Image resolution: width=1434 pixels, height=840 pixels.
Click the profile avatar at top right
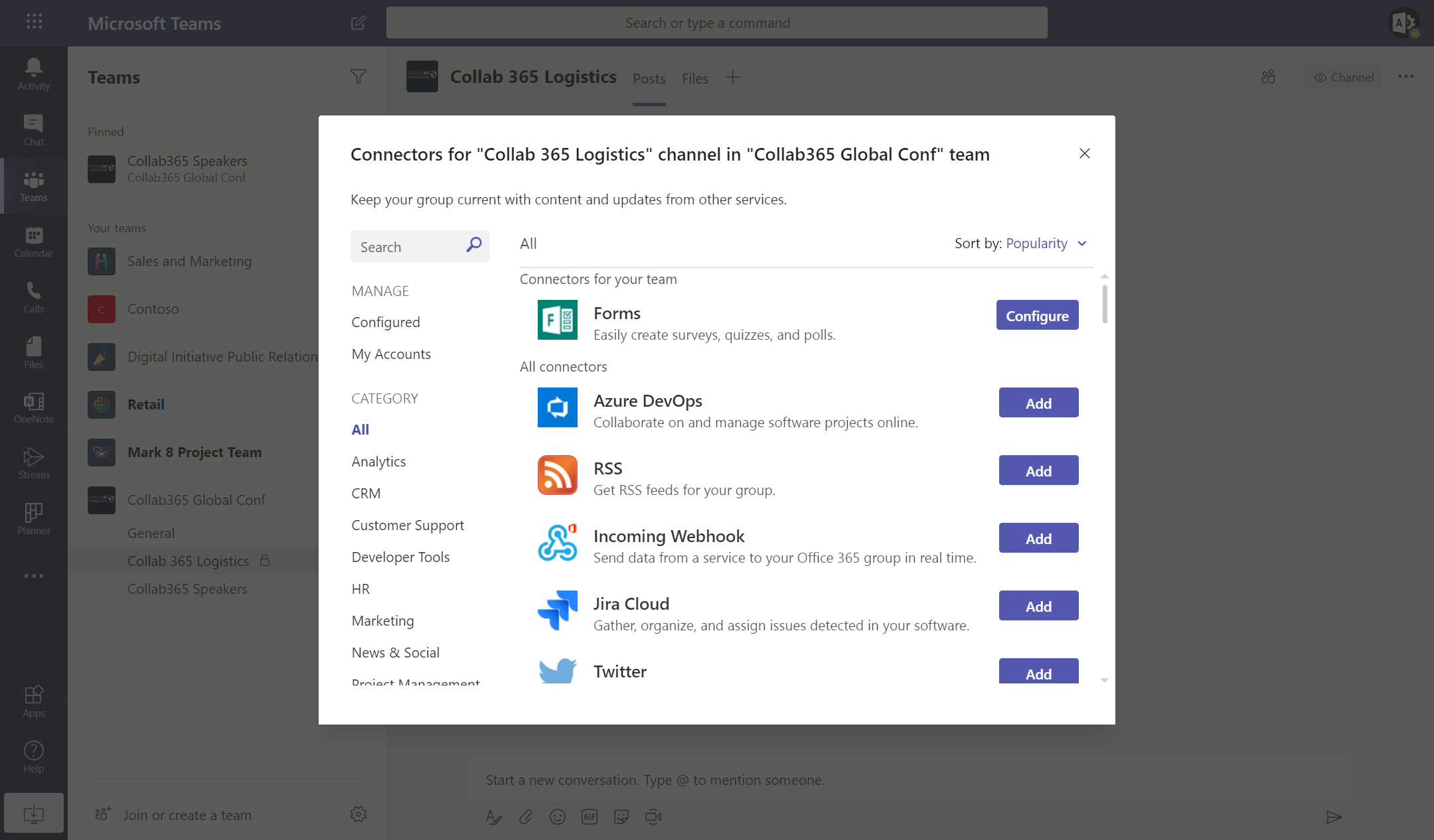[x=1403, y=23]
